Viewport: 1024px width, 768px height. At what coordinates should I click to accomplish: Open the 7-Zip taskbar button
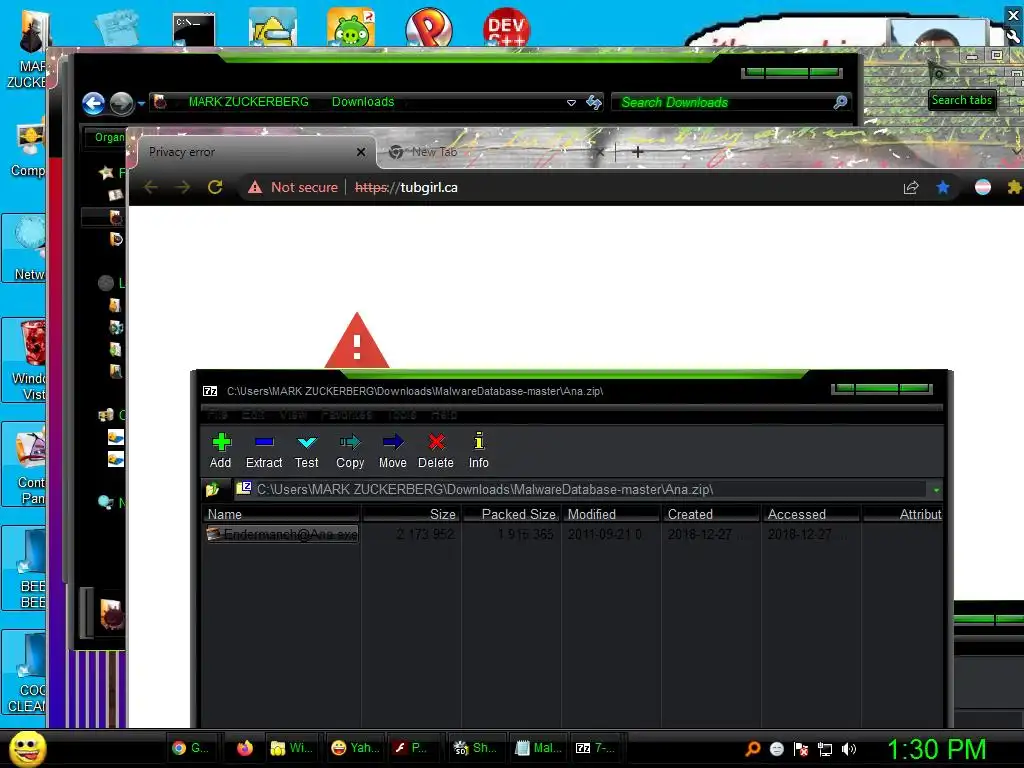pyautogui.click(x=596, y=748)
